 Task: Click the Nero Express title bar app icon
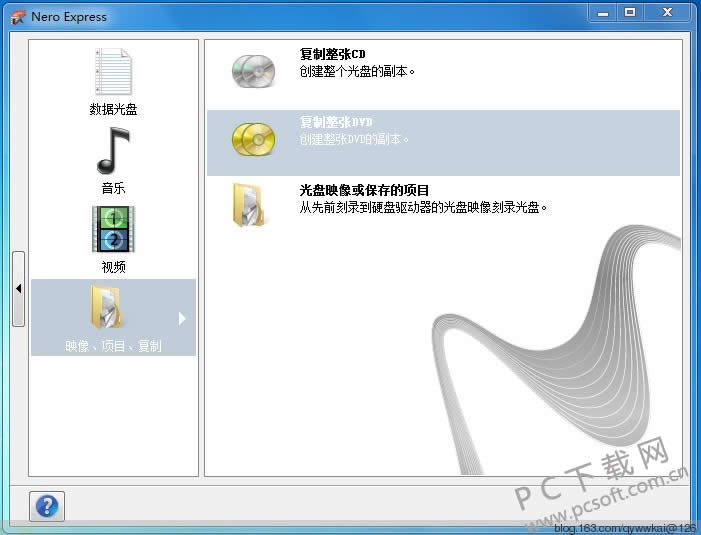click(x=17, y=17)
